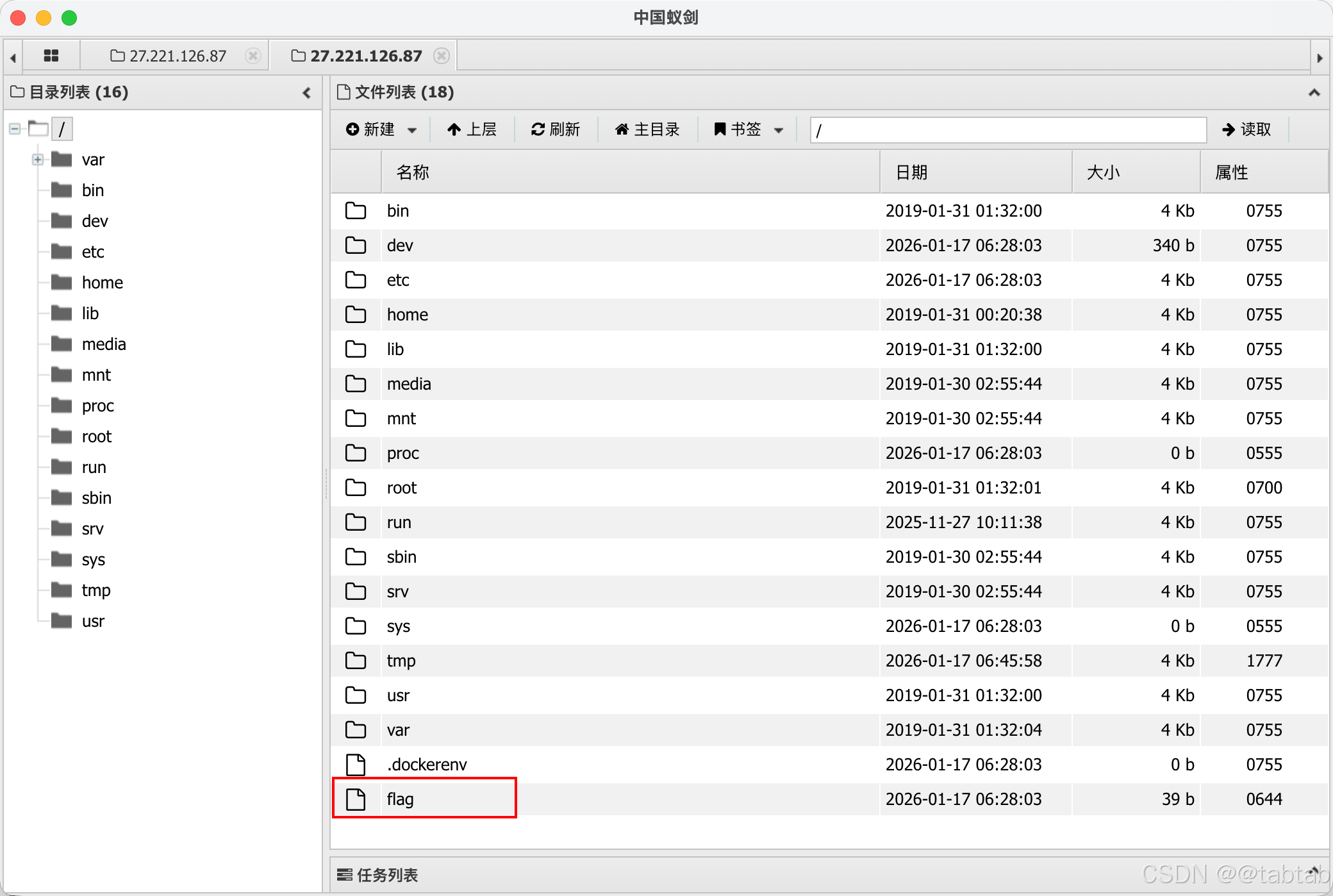Collapse the directory list panel

307,93
